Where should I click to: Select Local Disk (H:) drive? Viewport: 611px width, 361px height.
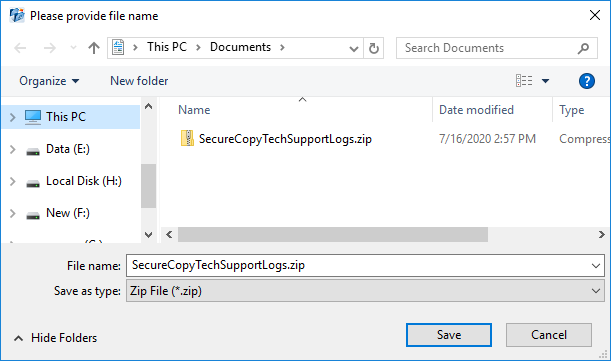(x=84, y=181)
